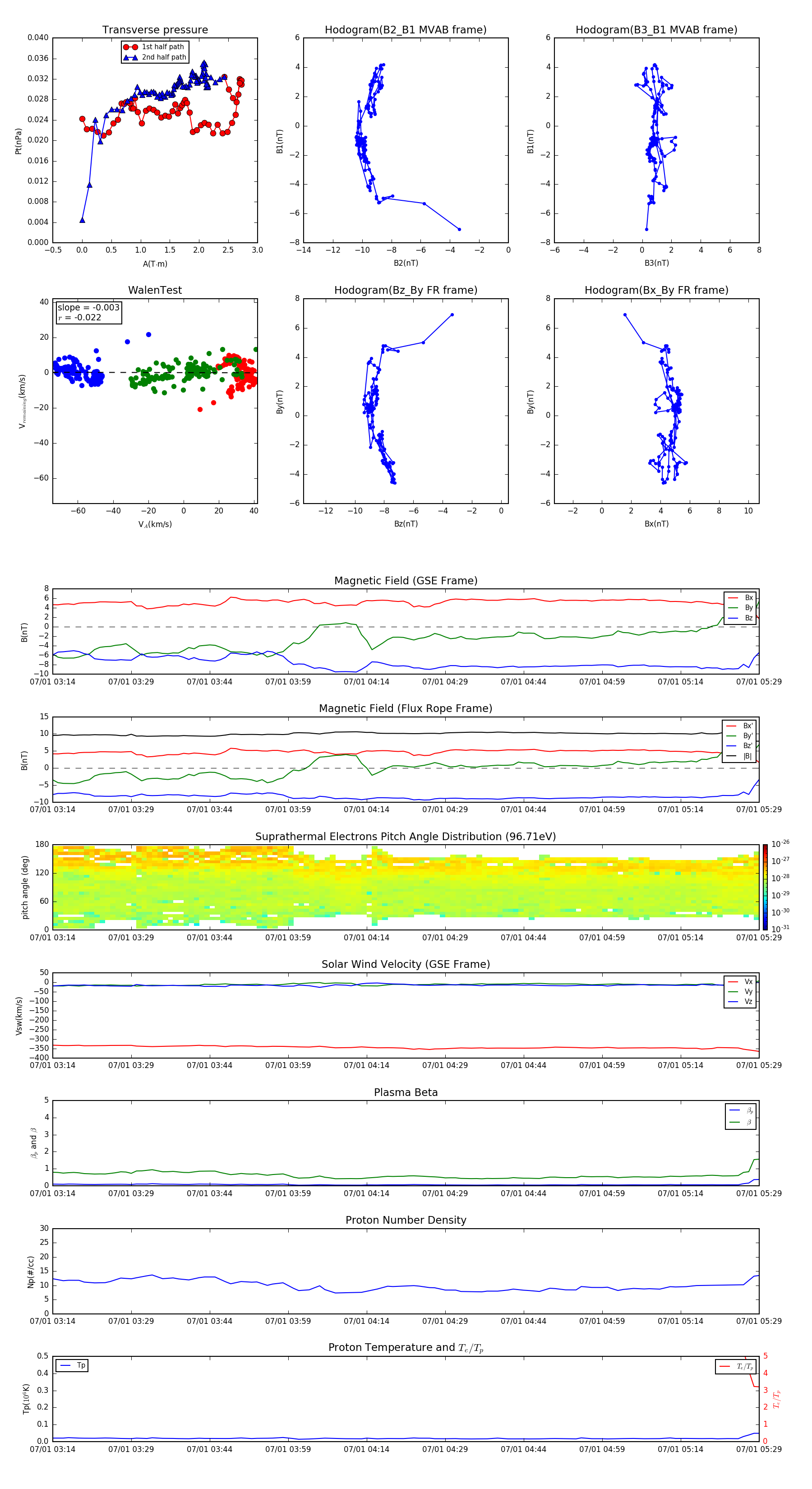
Task: Click the 'Np(#/cc)' axis label
Action: (x=31, y=1272)
